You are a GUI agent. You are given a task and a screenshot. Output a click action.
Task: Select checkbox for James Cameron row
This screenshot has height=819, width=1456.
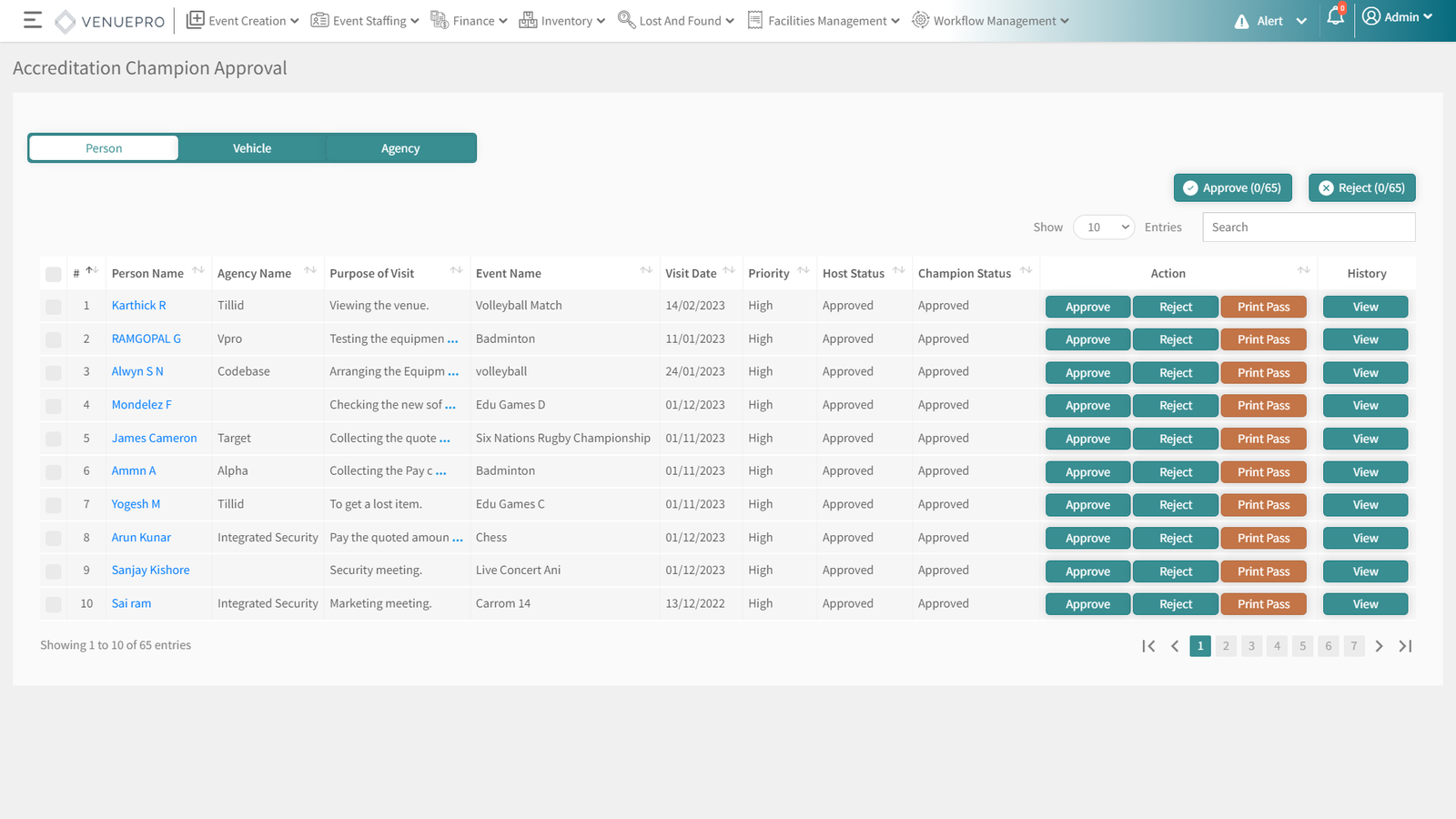coord(54,439)
